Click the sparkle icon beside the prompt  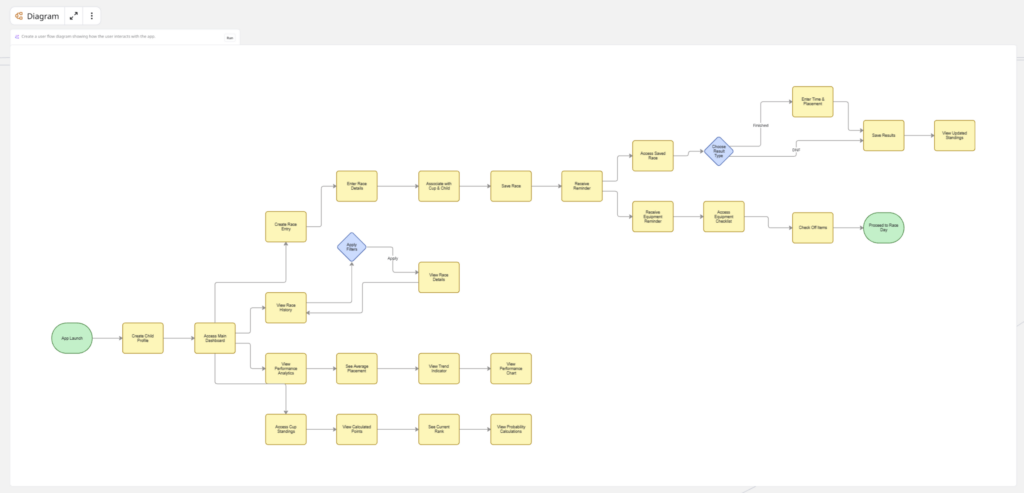tap(17, 37)
